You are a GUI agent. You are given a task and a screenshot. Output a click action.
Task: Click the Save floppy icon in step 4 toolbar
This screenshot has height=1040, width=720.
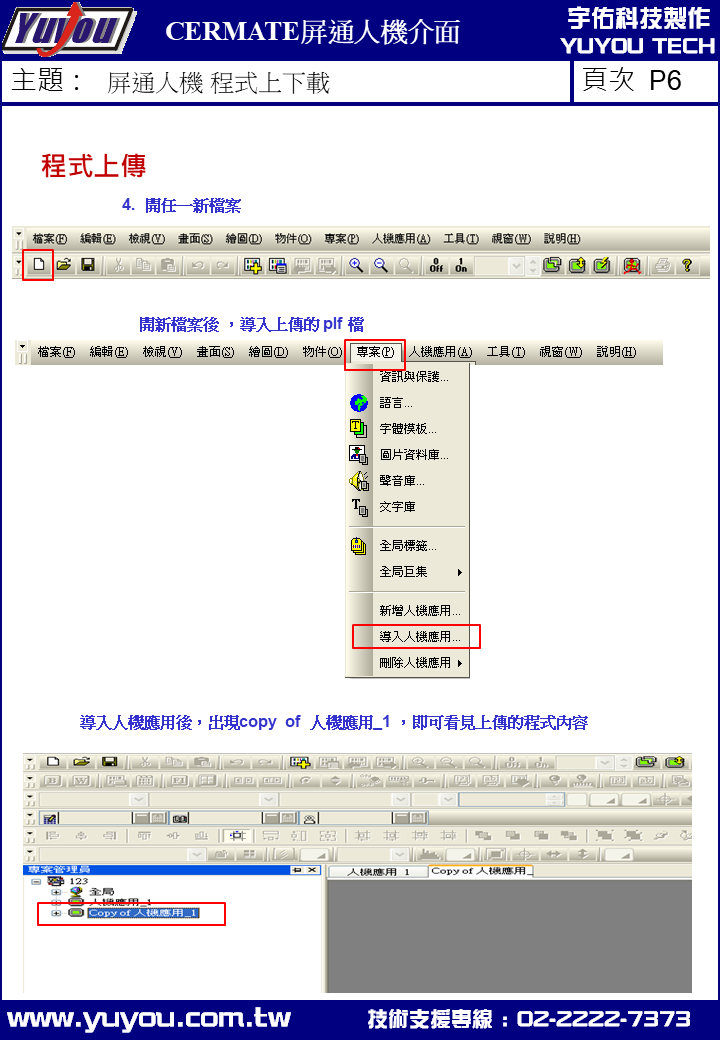click(x=88, y=265)
